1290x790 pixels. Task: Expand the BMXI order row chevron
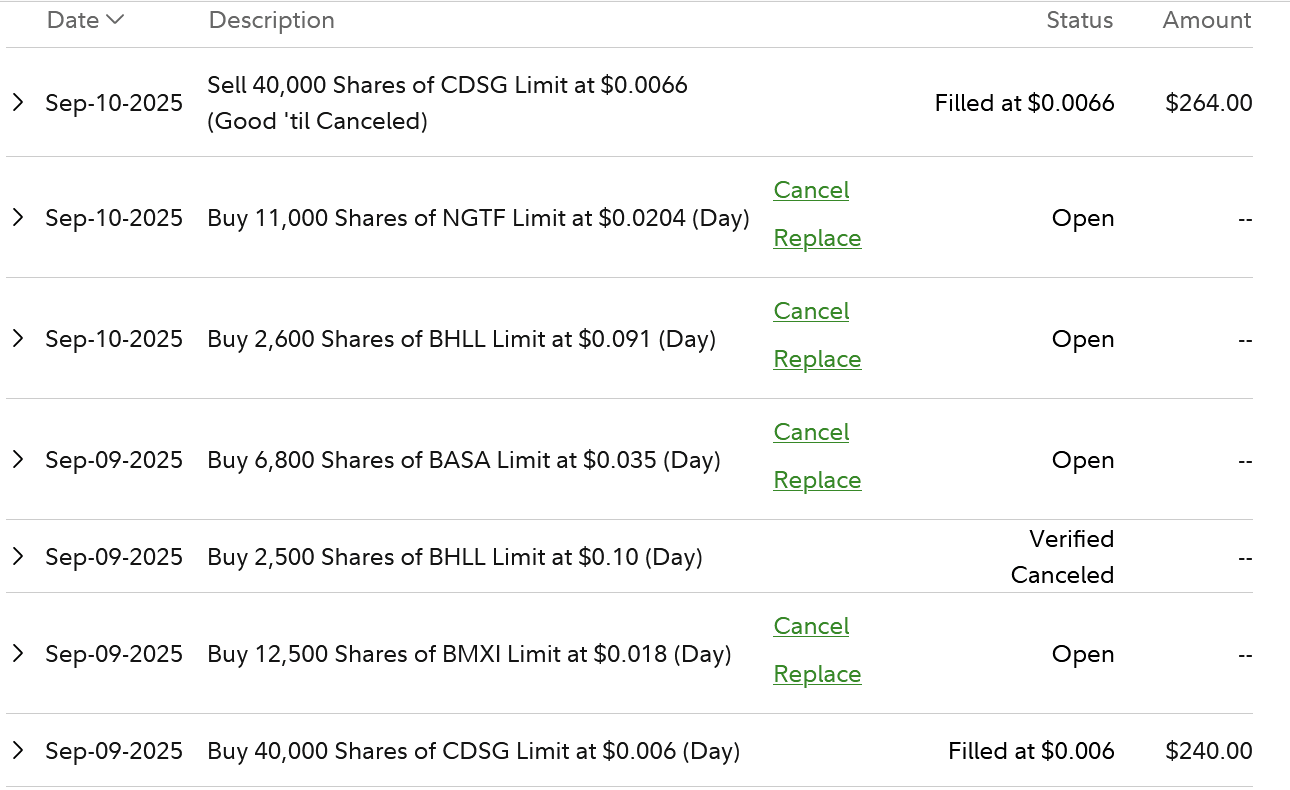pos(17,653)
